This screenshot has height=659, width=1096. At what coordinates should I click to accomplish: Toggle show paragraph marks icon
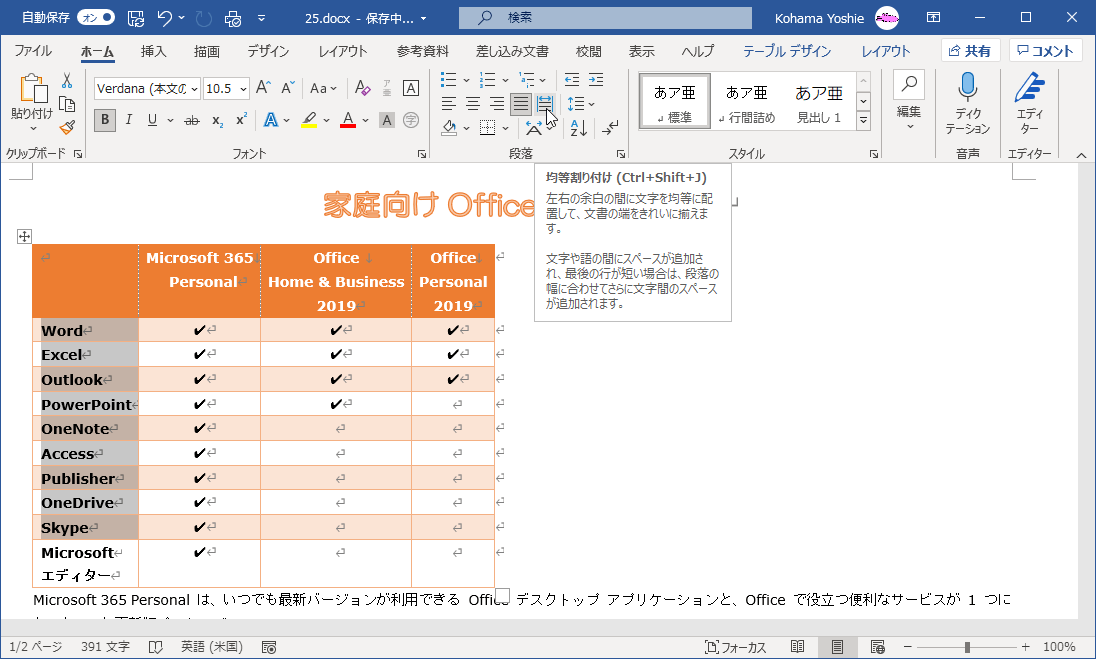pyautogui.click(x=610, y=127)
